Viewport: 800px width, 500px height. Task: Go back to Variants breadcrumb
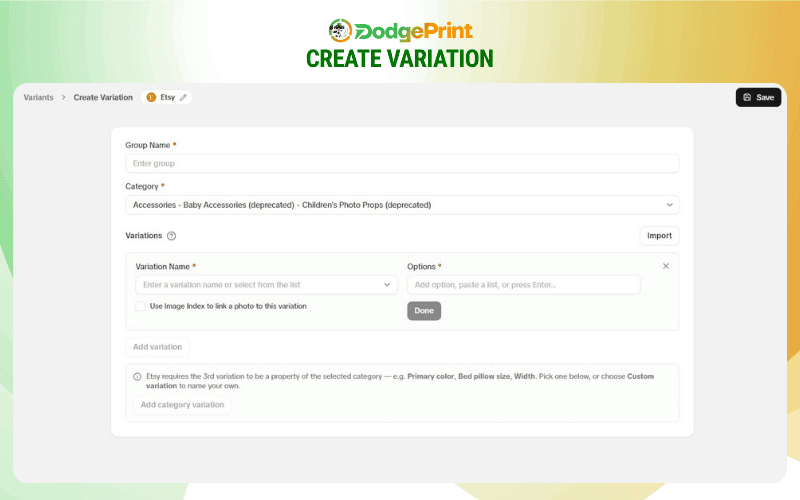(x=38, y=97)
